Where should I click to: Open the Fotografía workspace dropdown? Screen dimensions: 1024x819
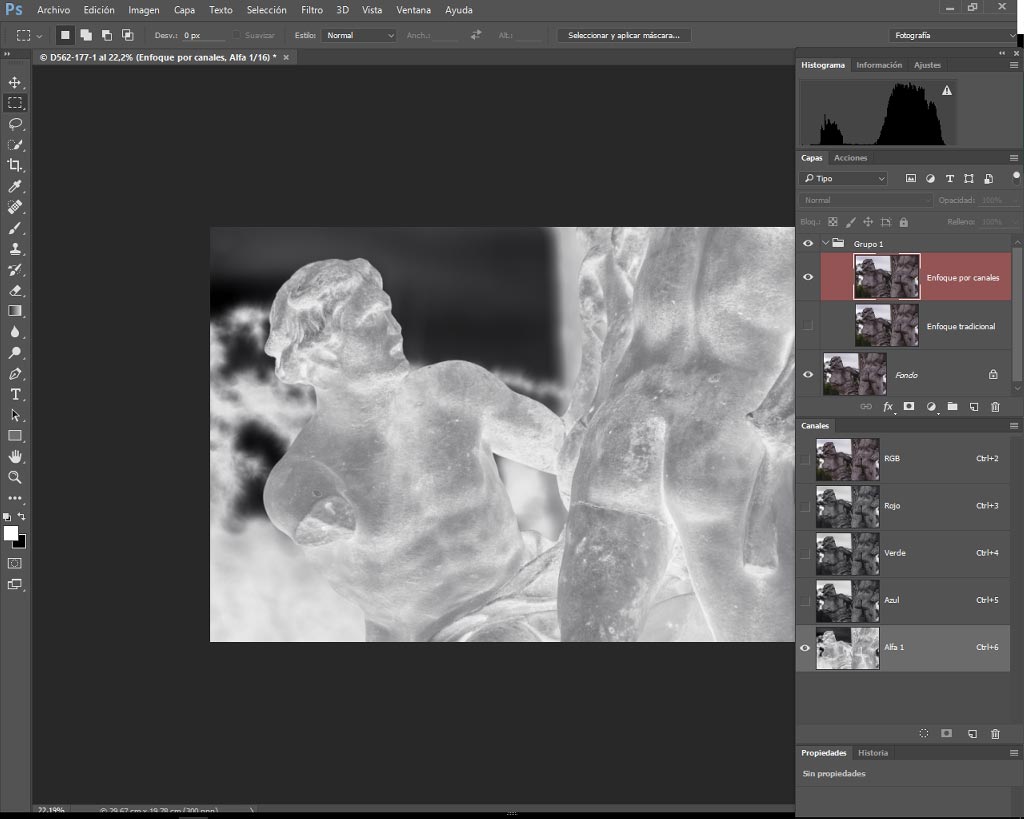pyautogui.click(x=953, y=35)
